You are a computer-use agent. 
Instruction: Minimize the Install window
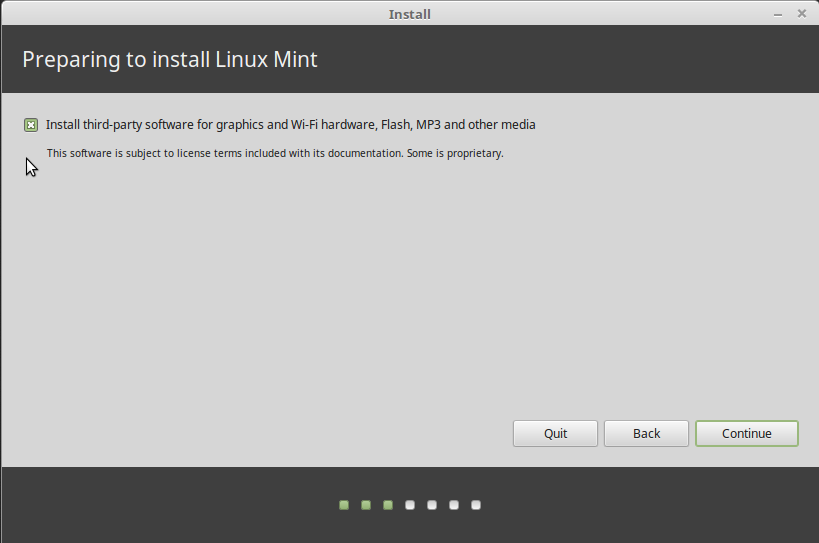[778, 14]
